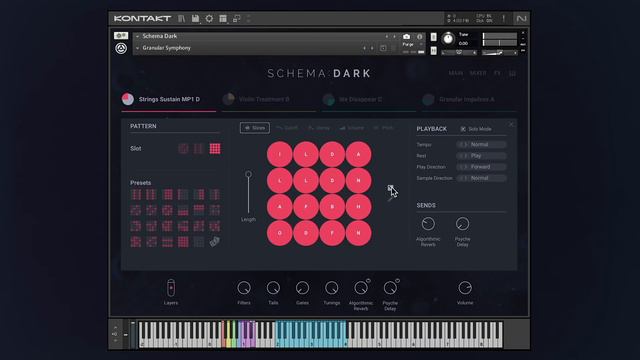Close the pattern editor panel X
This screenshot has width=640, height=360.
(511, 124)
